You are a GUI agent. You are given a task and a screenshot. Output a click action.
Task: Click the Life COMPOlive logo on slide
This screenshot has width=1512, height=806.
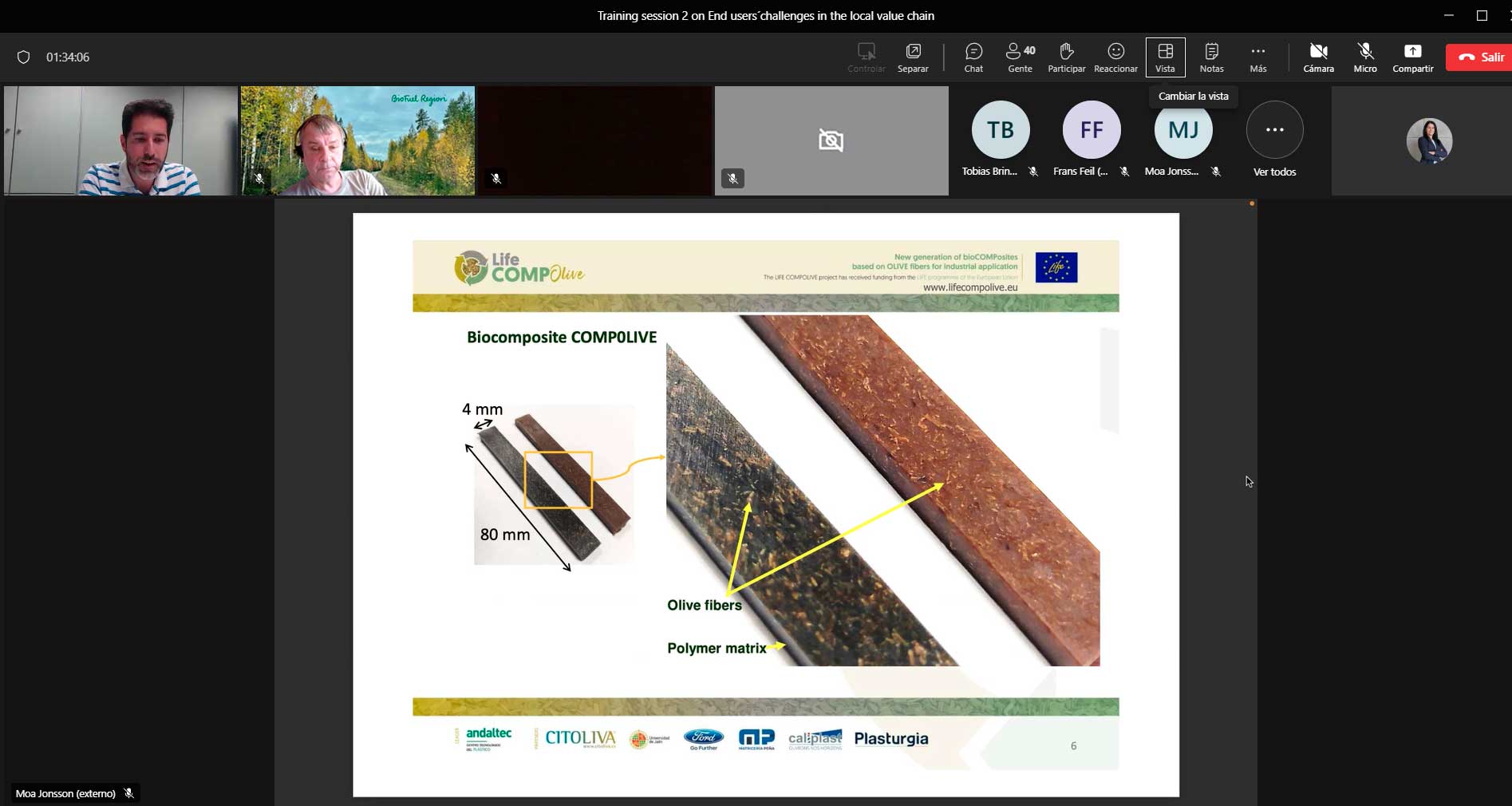click(x=519, y=268)
